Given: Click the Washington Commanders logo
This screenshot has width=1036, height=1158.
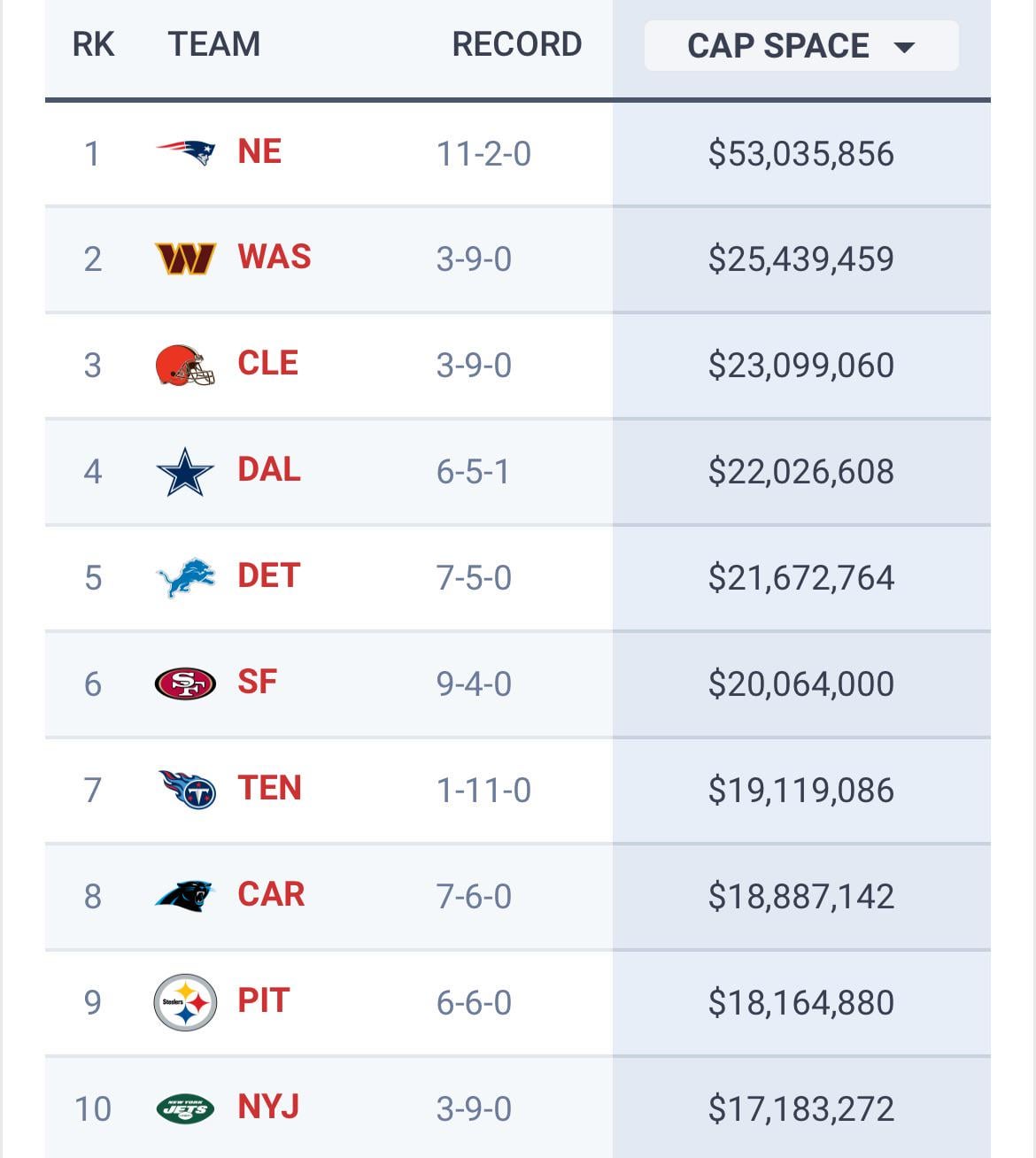Looking at the screenshot, I should pos(185,259).
